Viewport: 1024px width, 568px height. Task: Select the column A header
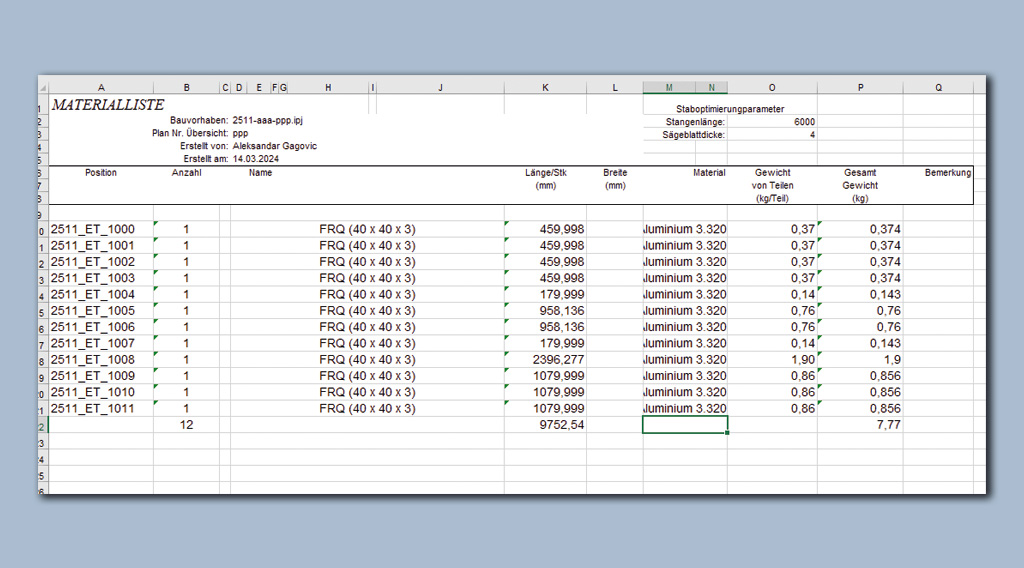(x=101, y=88)
